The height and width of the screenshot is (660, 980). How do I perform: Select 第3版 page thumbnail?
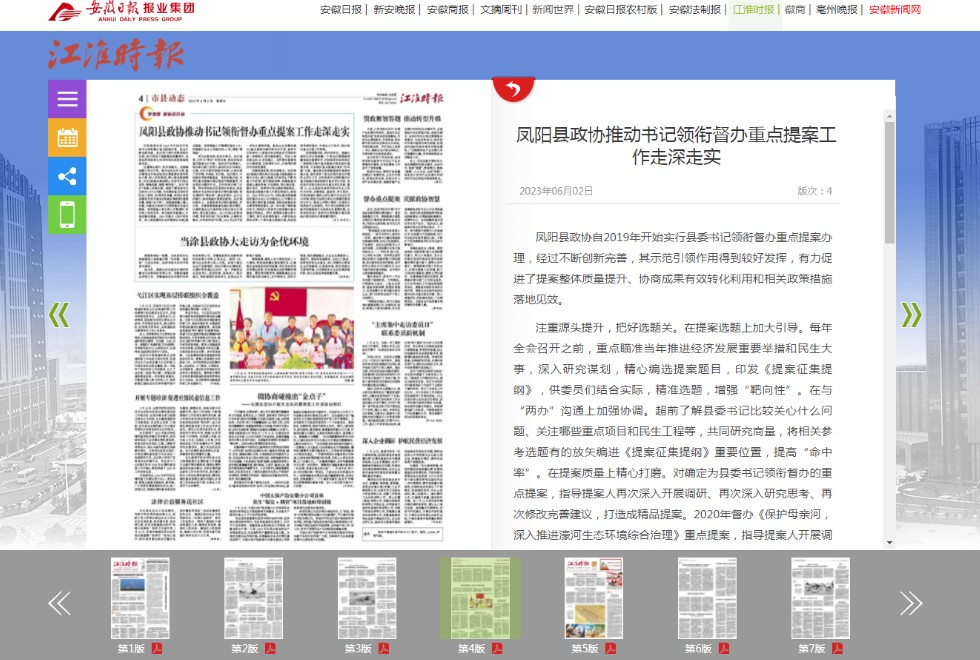pos(367,598)
